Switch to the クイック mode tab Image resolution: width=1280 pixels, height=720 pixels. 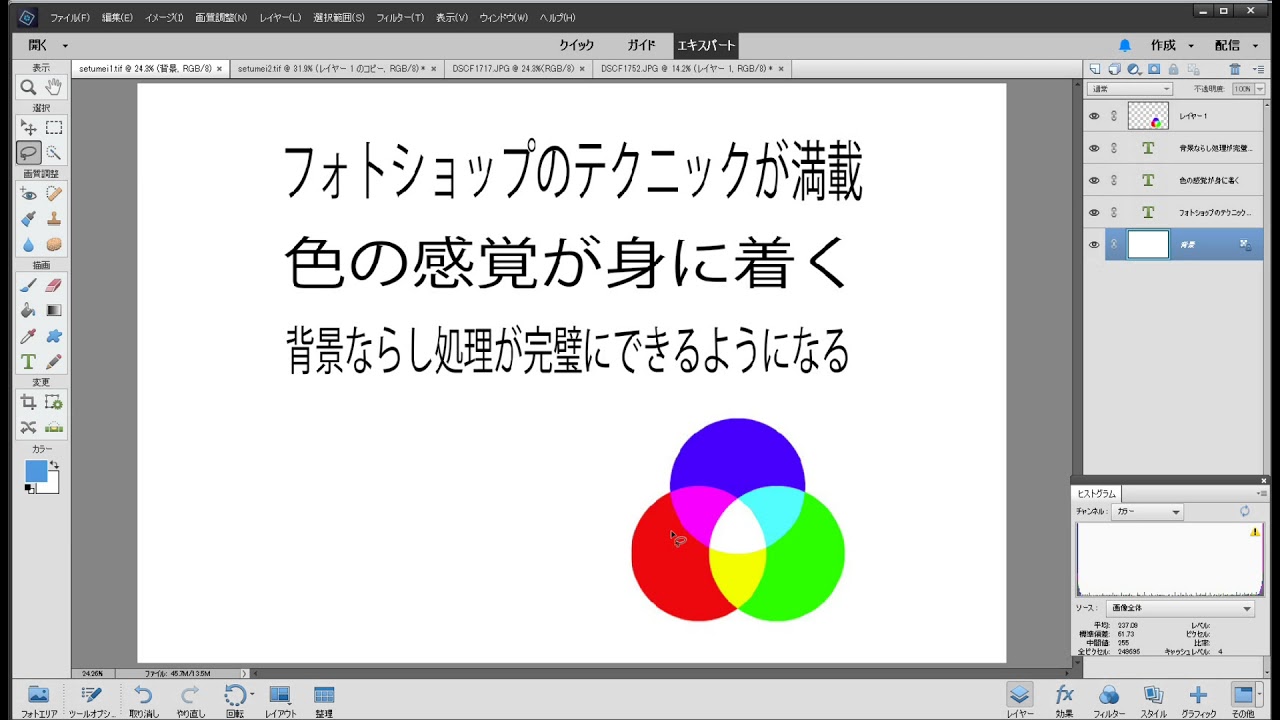576,45
